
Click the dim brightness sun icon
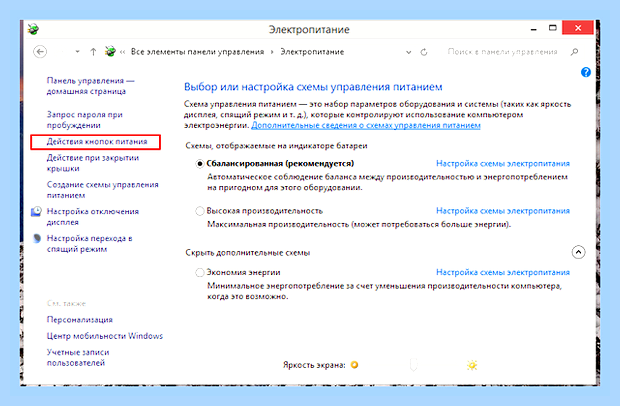(354, 364)
